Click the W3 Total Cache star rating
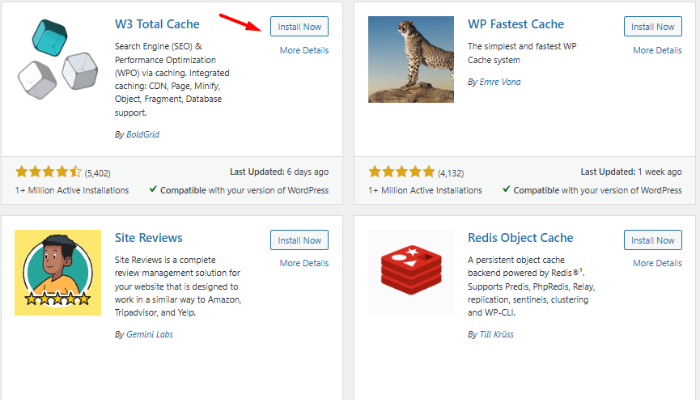Screen dimensions: 700x400 pyautogui.click(x=50, y=171)
